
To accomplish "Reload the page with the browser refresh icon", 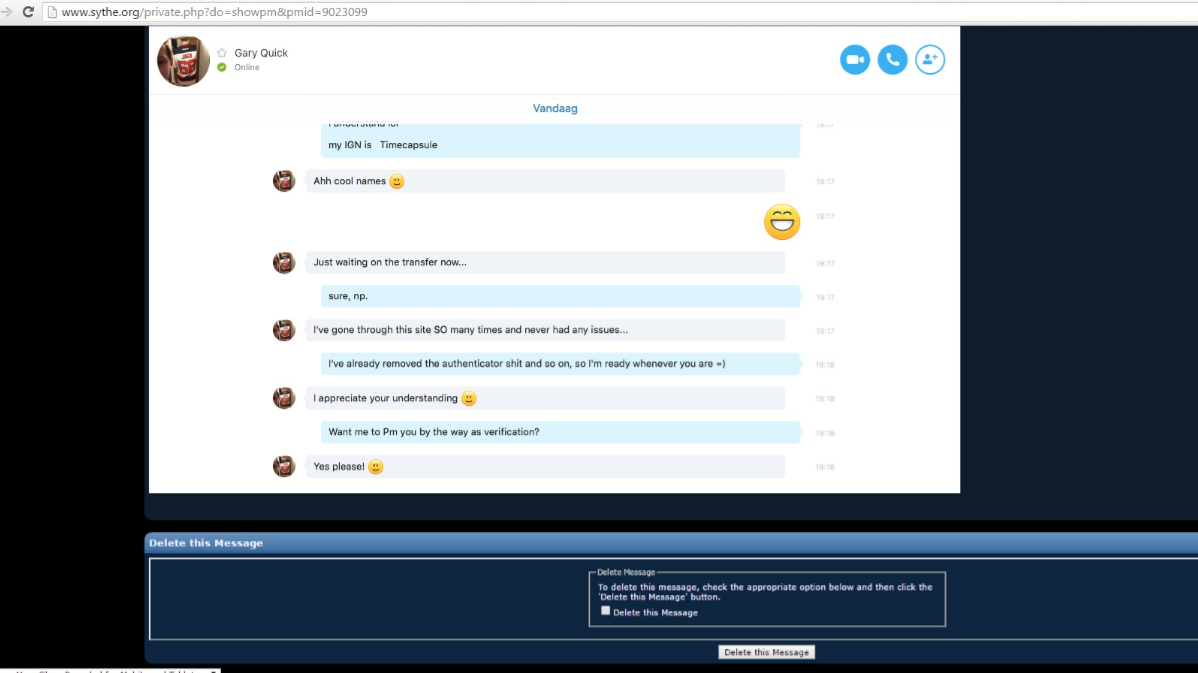I will tap(28, 11).
